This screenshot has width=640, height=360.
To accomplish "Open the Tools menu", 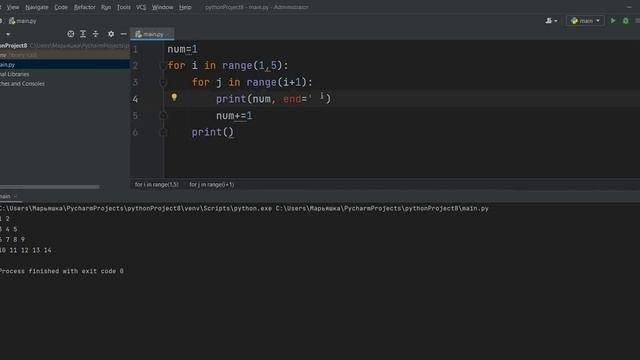I will point(124,7).
